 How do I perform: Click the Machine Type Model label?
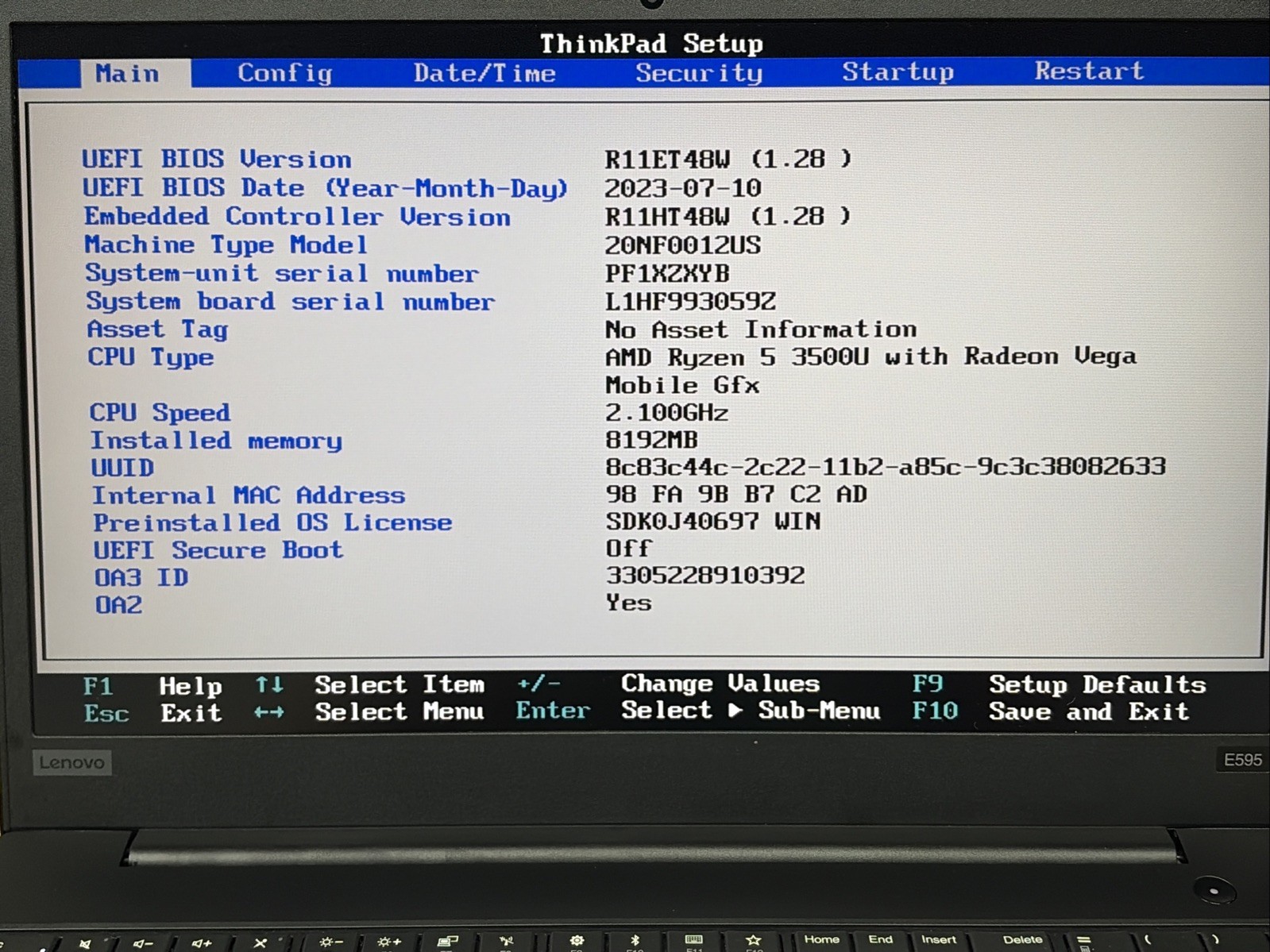tap(226, 245)
